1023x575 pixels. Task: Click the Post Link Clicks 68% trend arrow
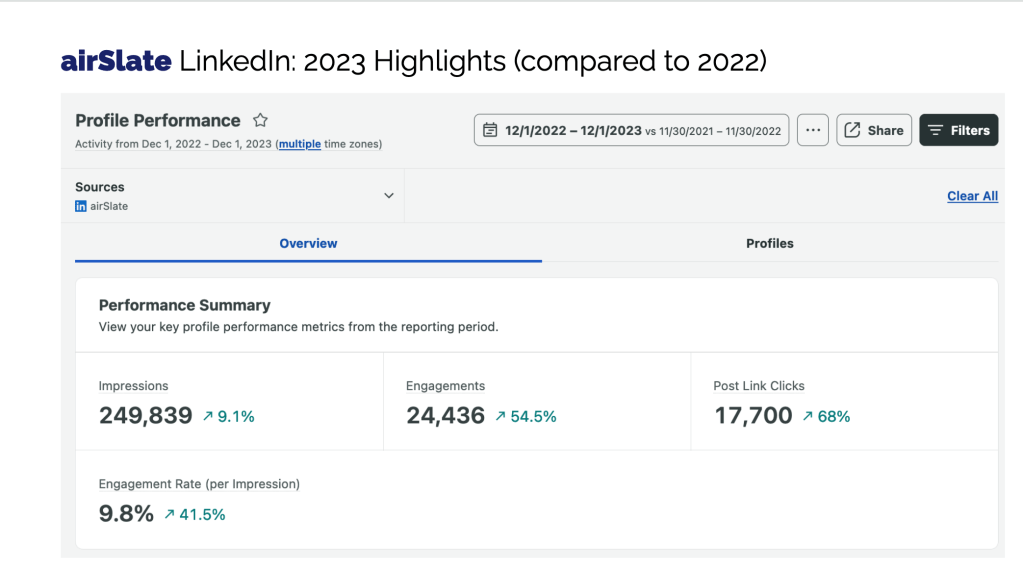click(x=807, y=417)
